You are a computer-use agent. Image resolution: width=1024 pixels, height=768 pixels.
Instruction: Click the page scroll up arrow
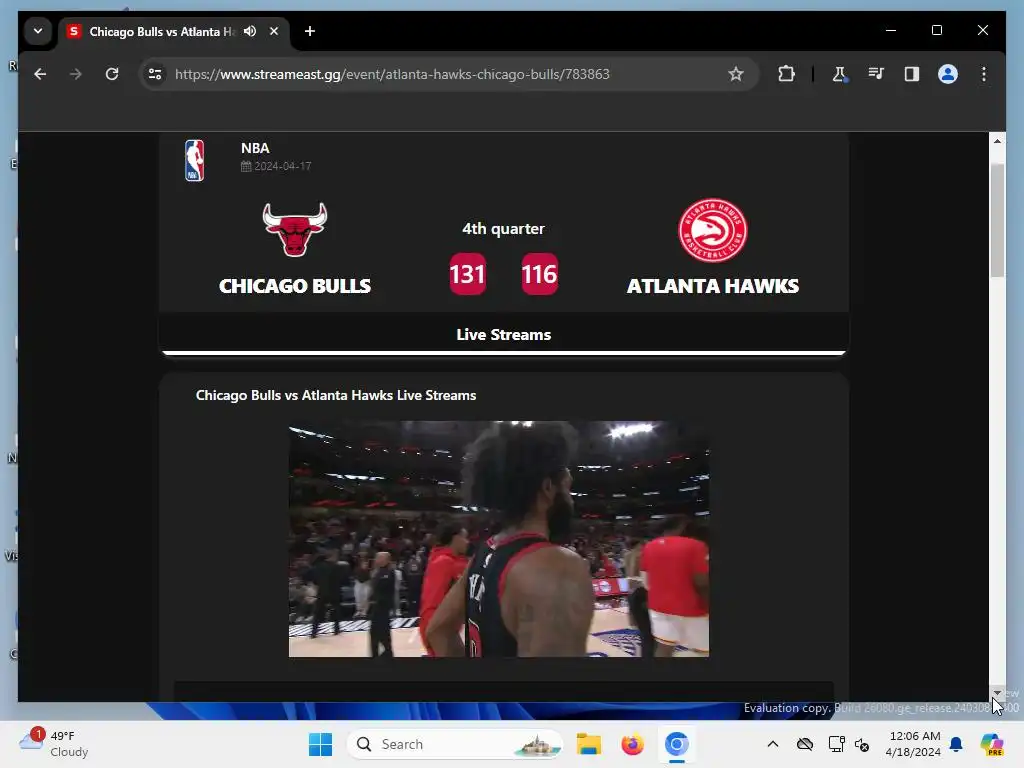997,141
